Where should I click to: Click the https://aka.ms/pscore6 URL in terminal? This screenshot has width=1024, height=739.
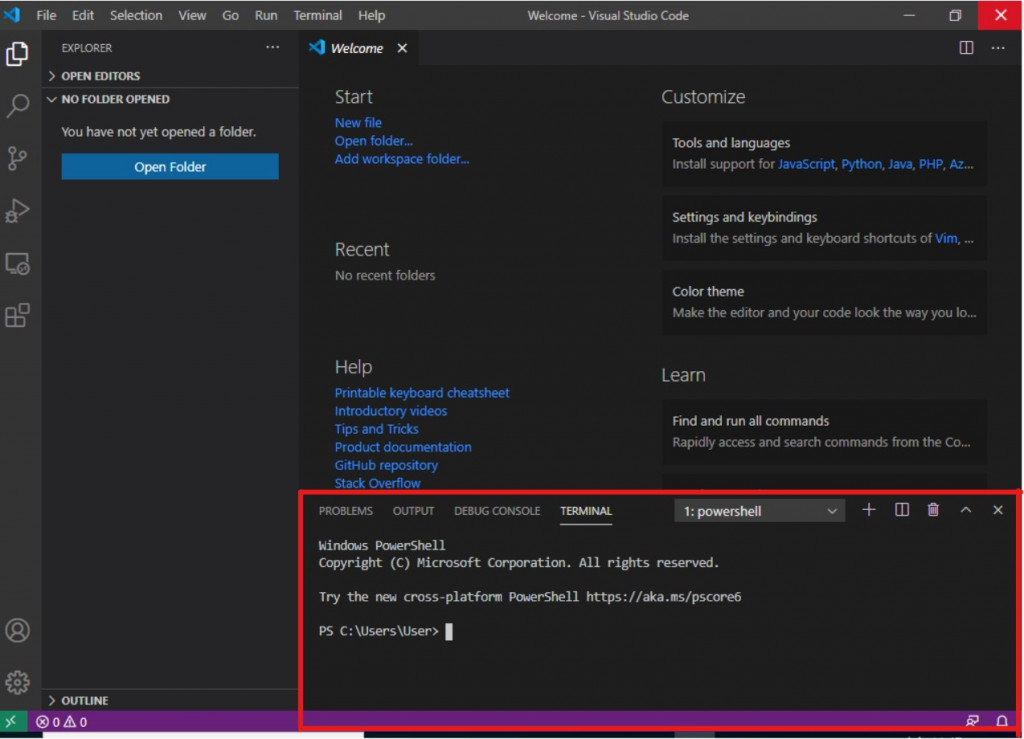coord(664,597)
